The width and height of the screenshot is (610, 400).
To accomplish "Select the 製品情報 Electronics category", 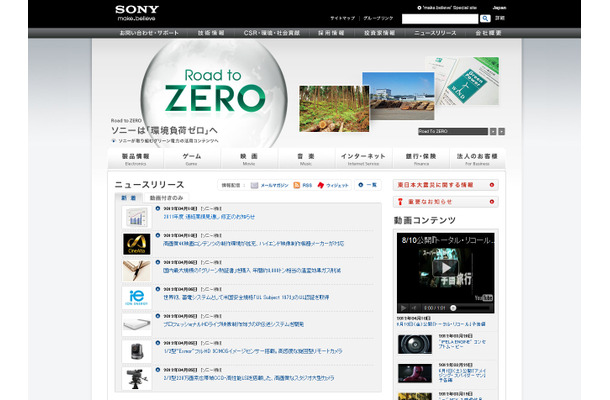I will click(x=135, y=159).
